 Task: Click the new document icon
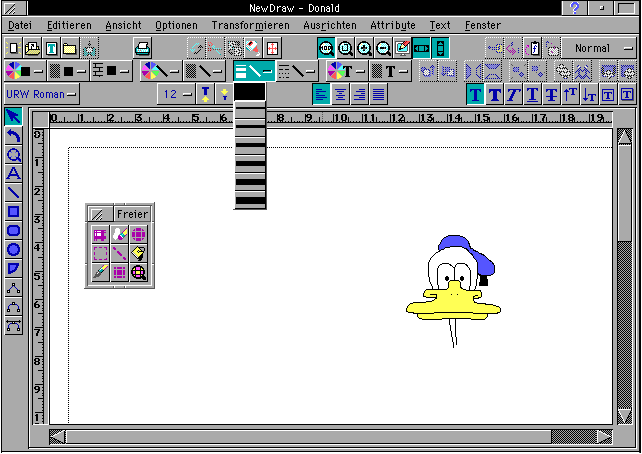tap(13, 48)
